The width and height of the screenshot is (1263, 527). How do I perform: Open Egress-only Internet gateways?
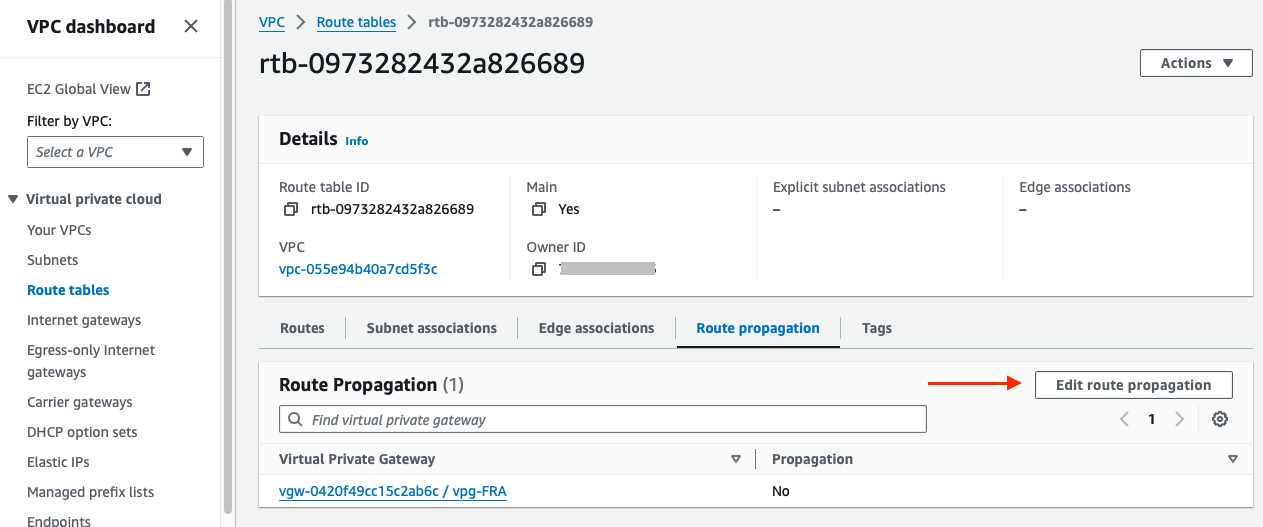tap(91, 361)
